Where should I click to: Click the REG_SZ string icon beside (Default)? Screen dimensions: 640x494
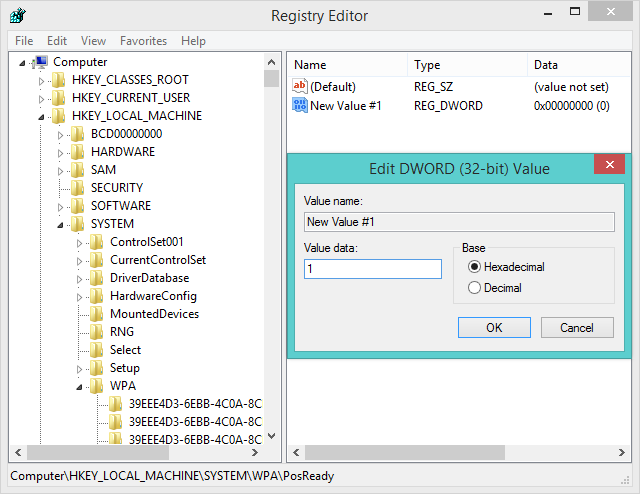point(300,87)
